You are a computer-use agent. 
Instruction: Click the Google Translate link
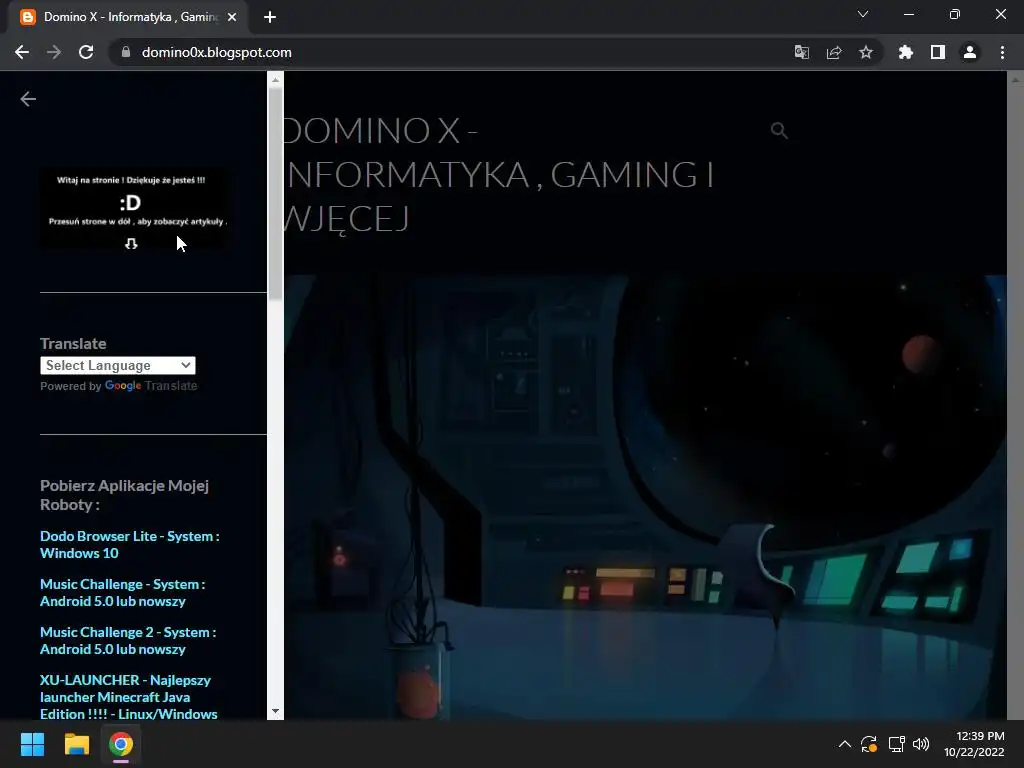(x=151, y=386)
